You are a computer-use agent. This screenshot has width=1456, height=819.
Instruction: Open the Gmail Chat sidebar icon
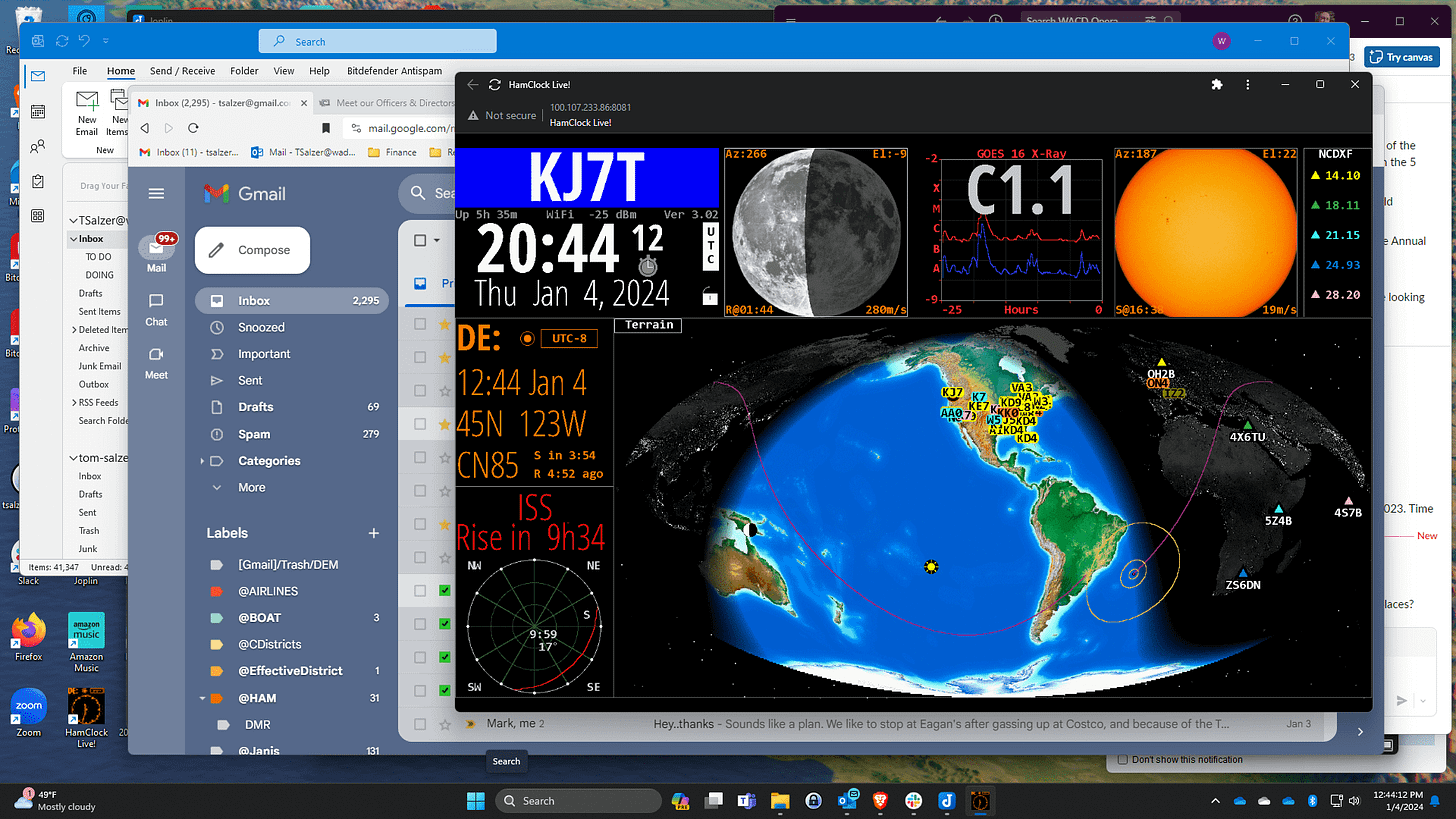(156, 307)
